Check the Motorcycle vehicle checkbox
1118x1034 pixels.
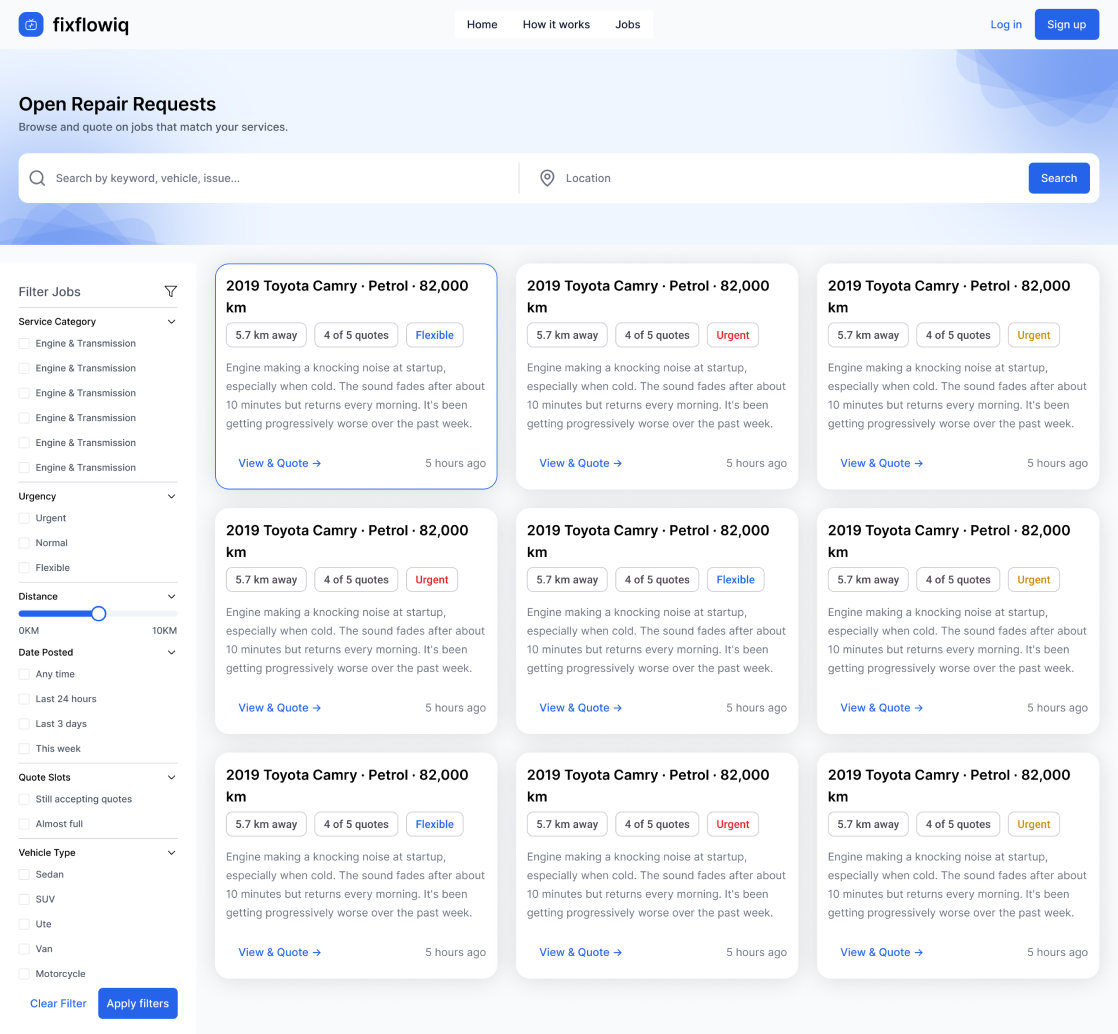click(24, 975)
